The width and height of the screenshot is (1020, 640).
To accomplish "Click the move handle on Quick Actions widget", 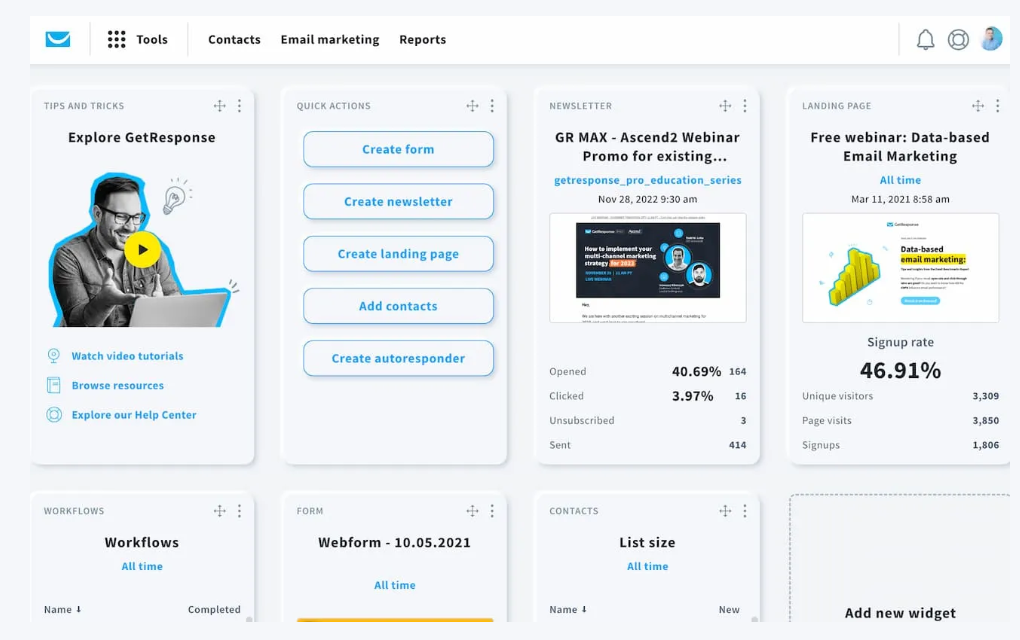I will pyautogui.click(x=472, y=106).
